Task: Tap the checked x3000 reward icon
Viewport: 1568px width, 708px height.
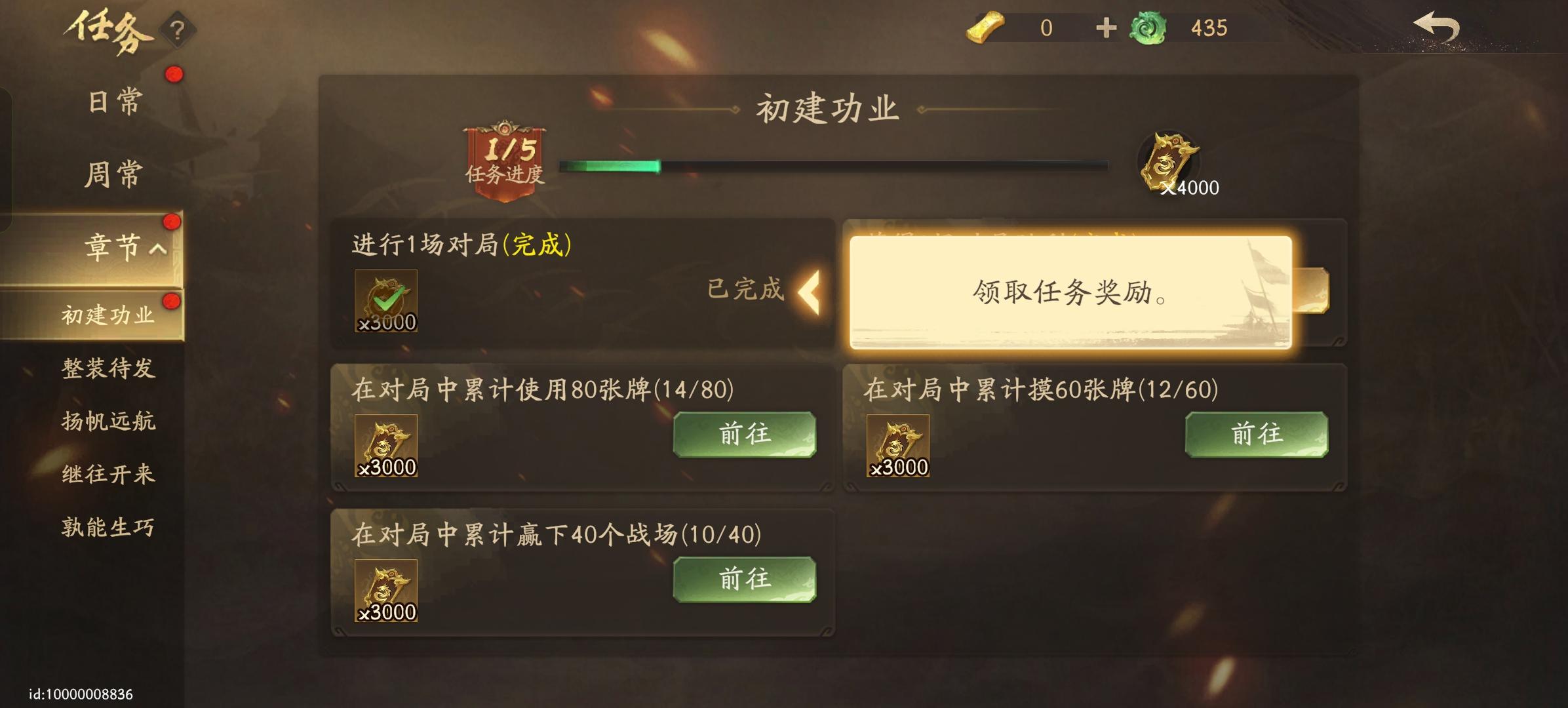Action: coord(386,301)
